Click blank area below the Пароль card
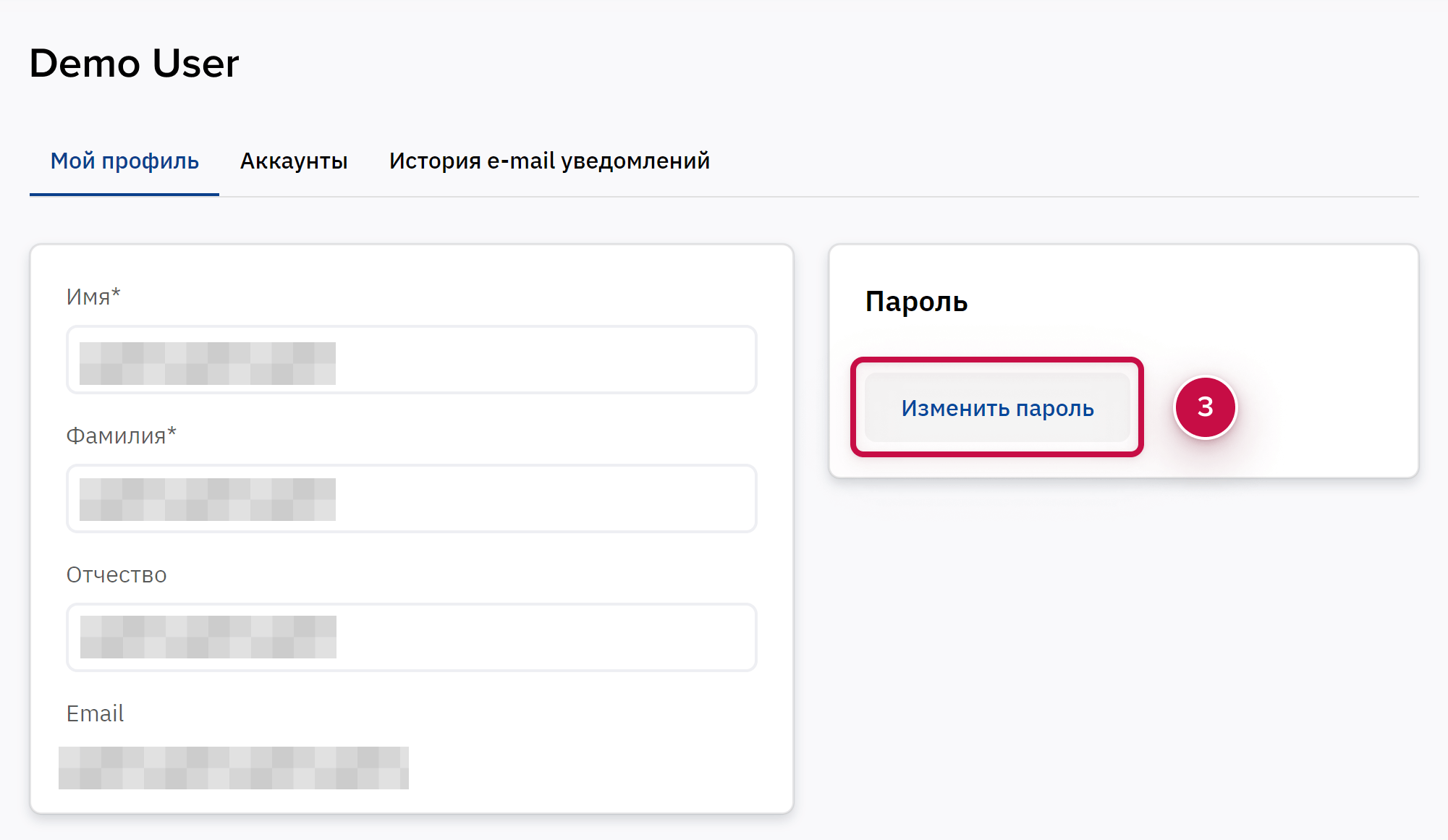The height and width of the screenshot is (840, 1448). coord(1122,651)
